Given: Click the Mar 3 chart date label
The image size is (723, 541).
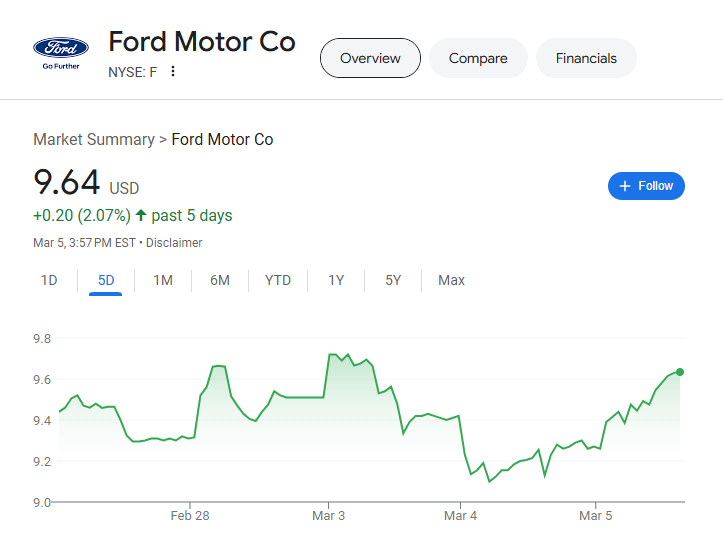Looking at the screenshot, I should 328,516.
